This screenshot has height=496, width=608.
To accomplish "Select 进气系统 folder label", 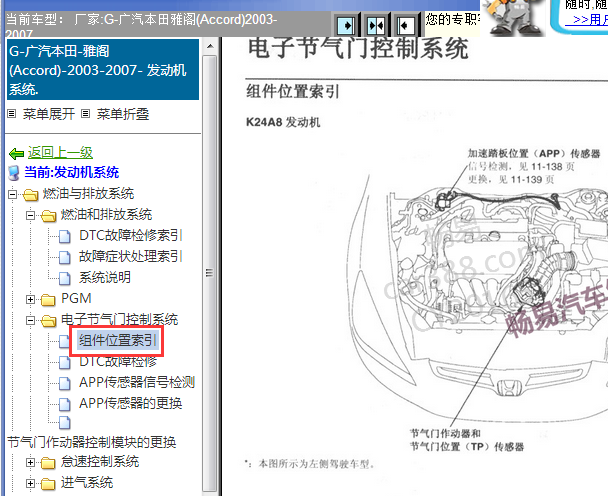I will pos(87,483).
